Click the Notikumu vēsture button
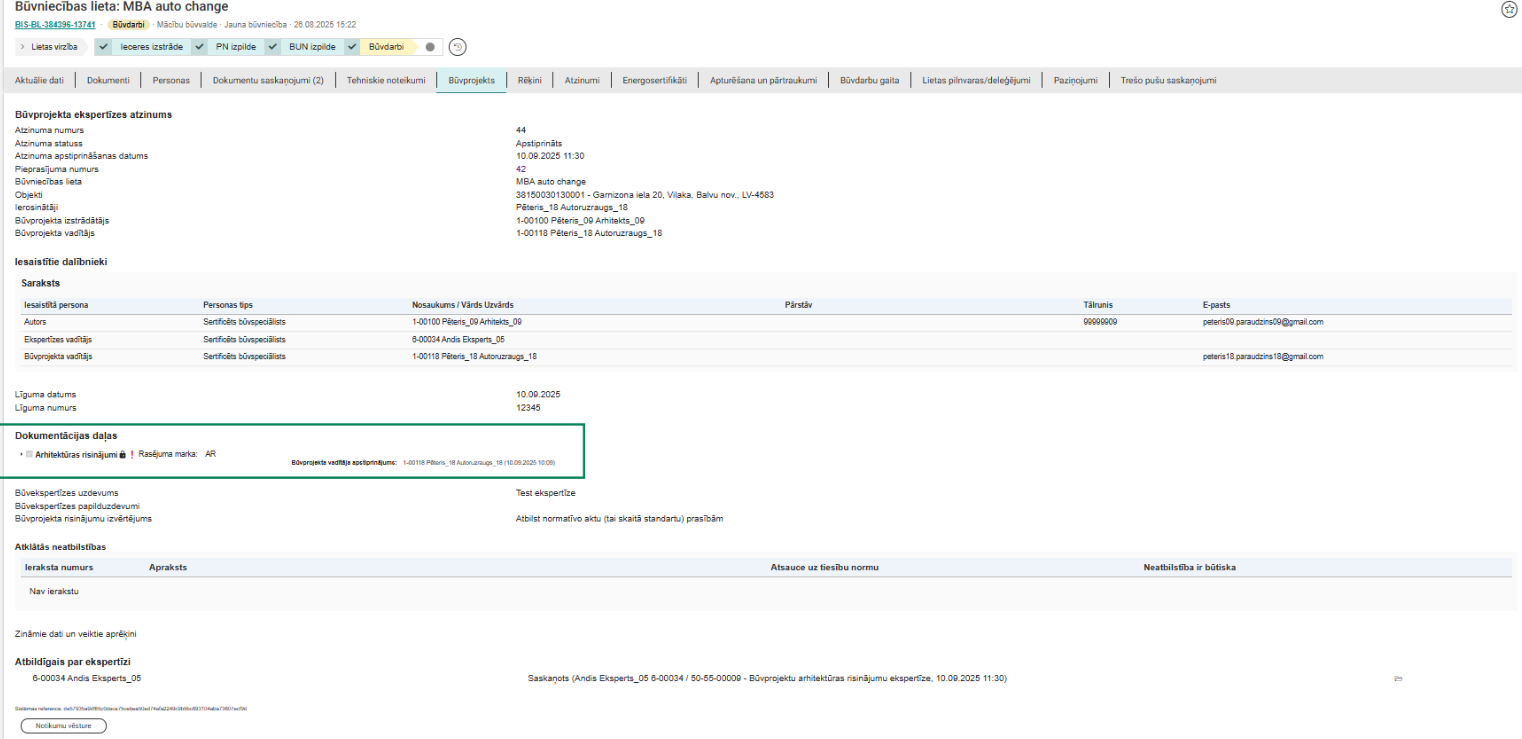Image resolution: width=1522 pixels, height=739 pixels. (x=63, y=726)
